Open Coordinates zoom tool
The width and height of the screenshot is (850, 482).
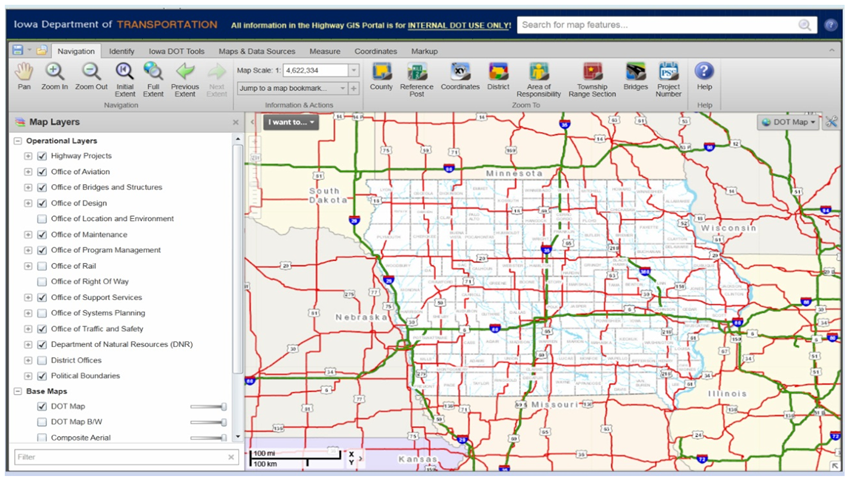click(460, 77)
